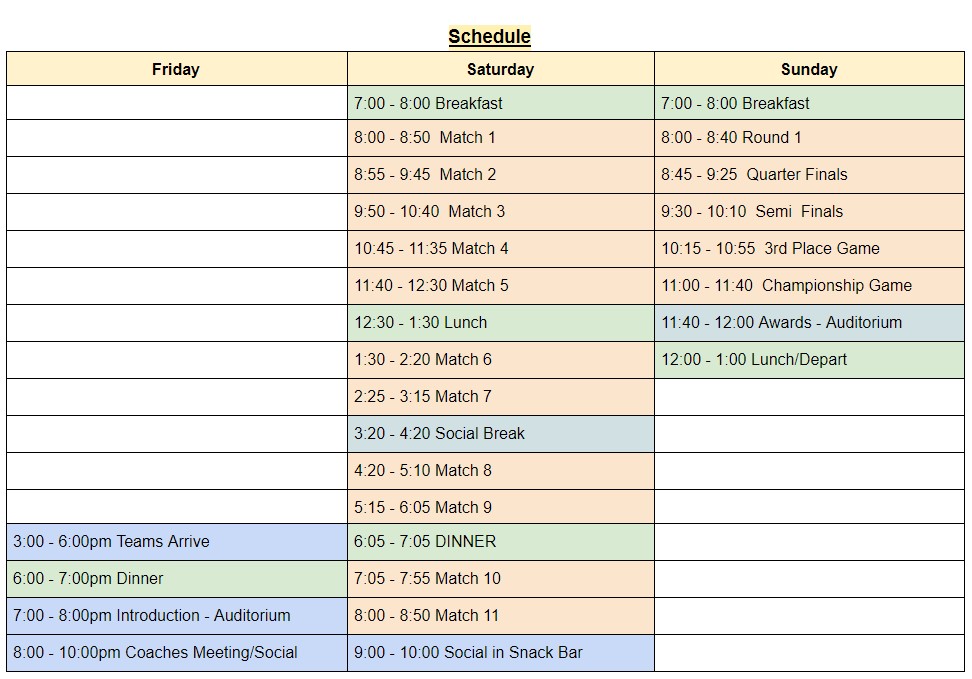Select the Quarter Finals cell
This screenshot has height=679, width=972.
[x=810, y=175]
